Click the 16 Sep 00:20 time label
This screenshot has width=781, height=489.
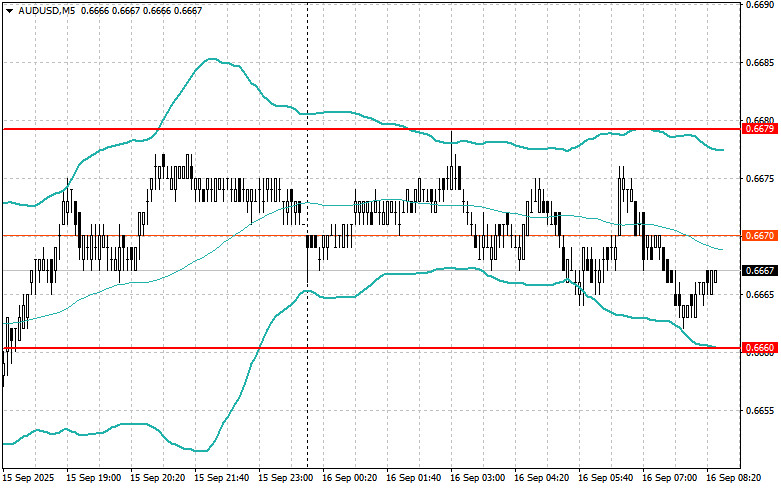point(349,478)
